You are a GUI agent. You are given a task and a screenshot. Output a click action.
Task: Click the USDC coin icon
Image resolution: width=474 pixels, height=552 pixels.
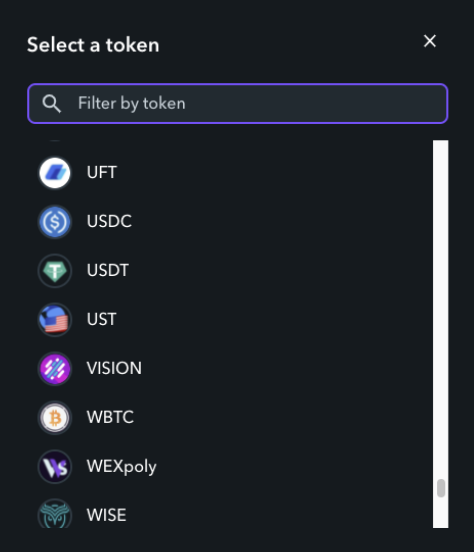point(55,222)
